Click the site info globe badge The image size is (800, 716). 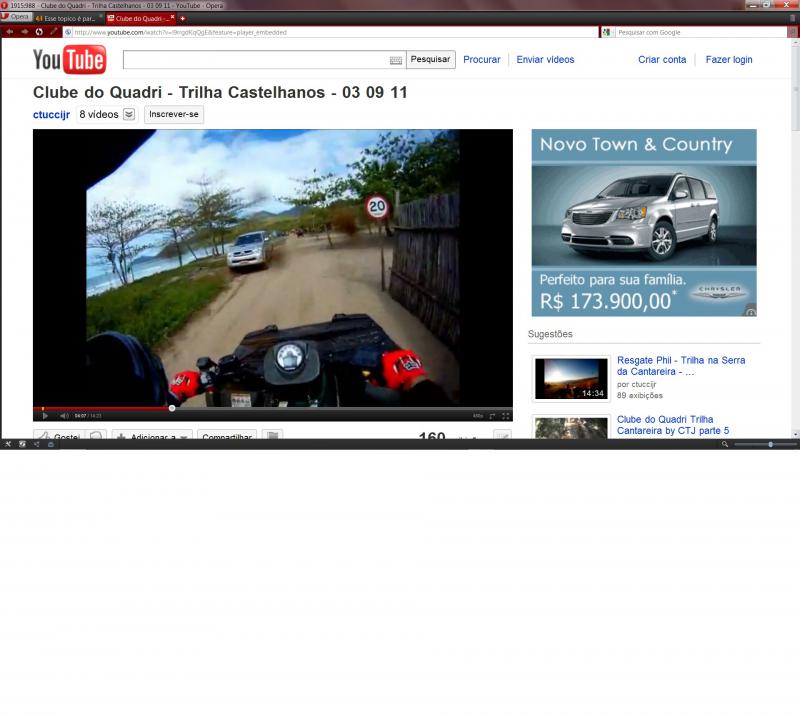[68, 32]
